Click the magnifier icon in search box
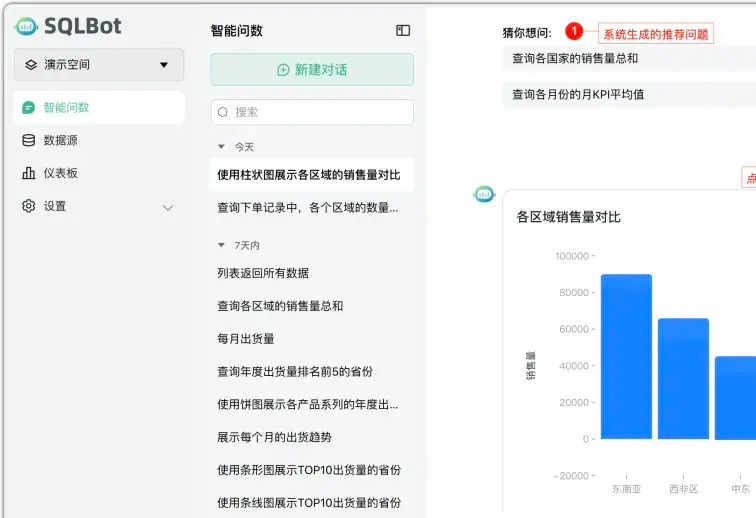The image size is (756, 518). point(223,112)
